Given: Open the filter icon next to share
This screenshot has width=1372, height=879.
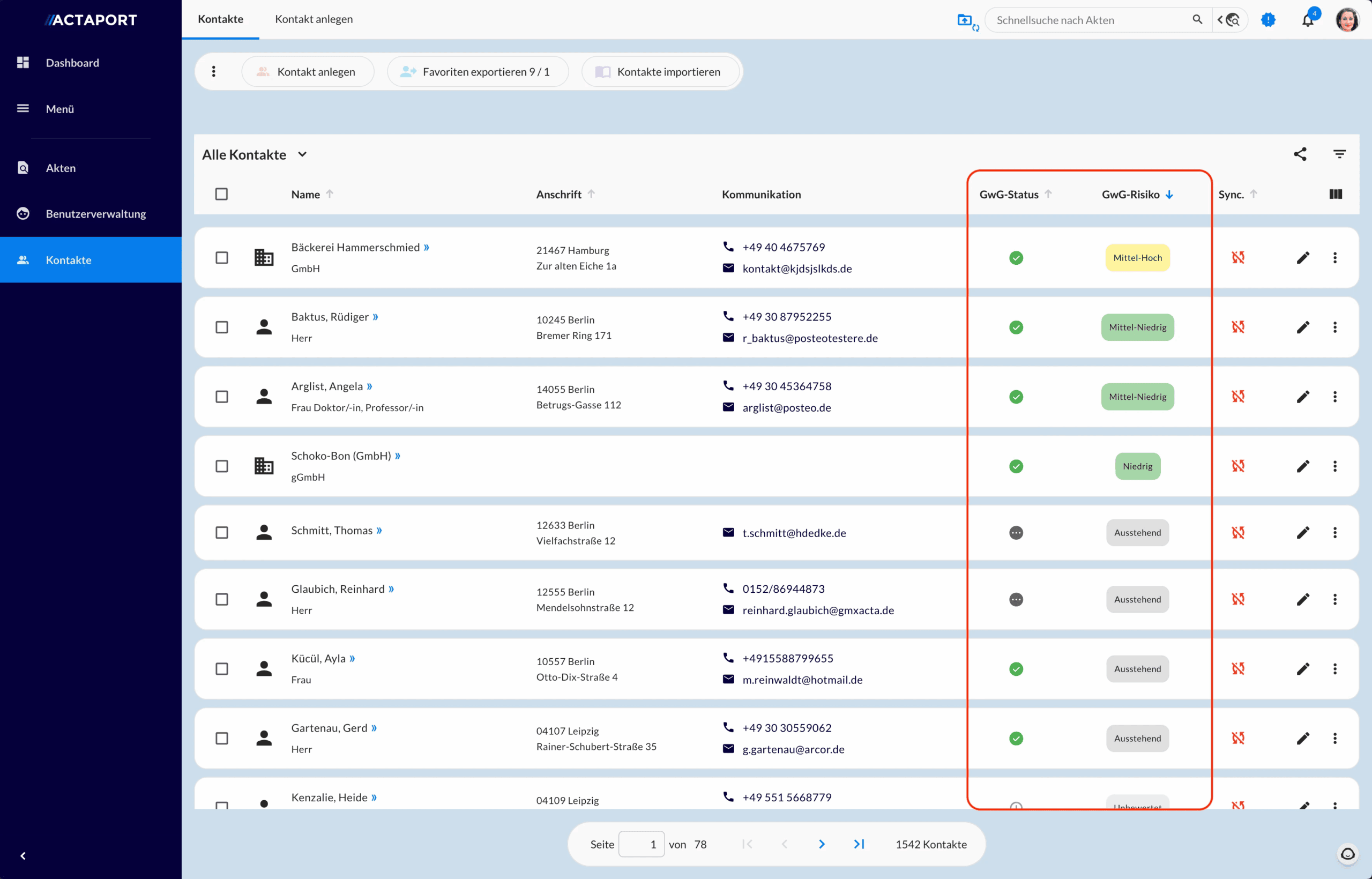Looking at the screenshot, I should pos(1340,153).
